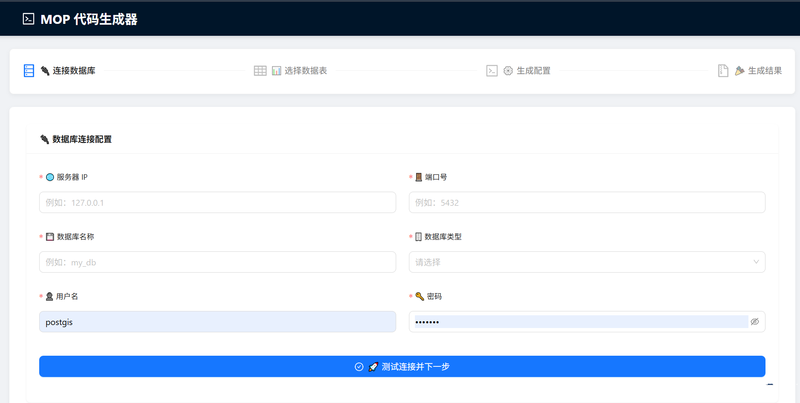This screenshot has width=800, height=403.
Task: Click the plug emoji beside 连接数据库
Action: [45, 71]
